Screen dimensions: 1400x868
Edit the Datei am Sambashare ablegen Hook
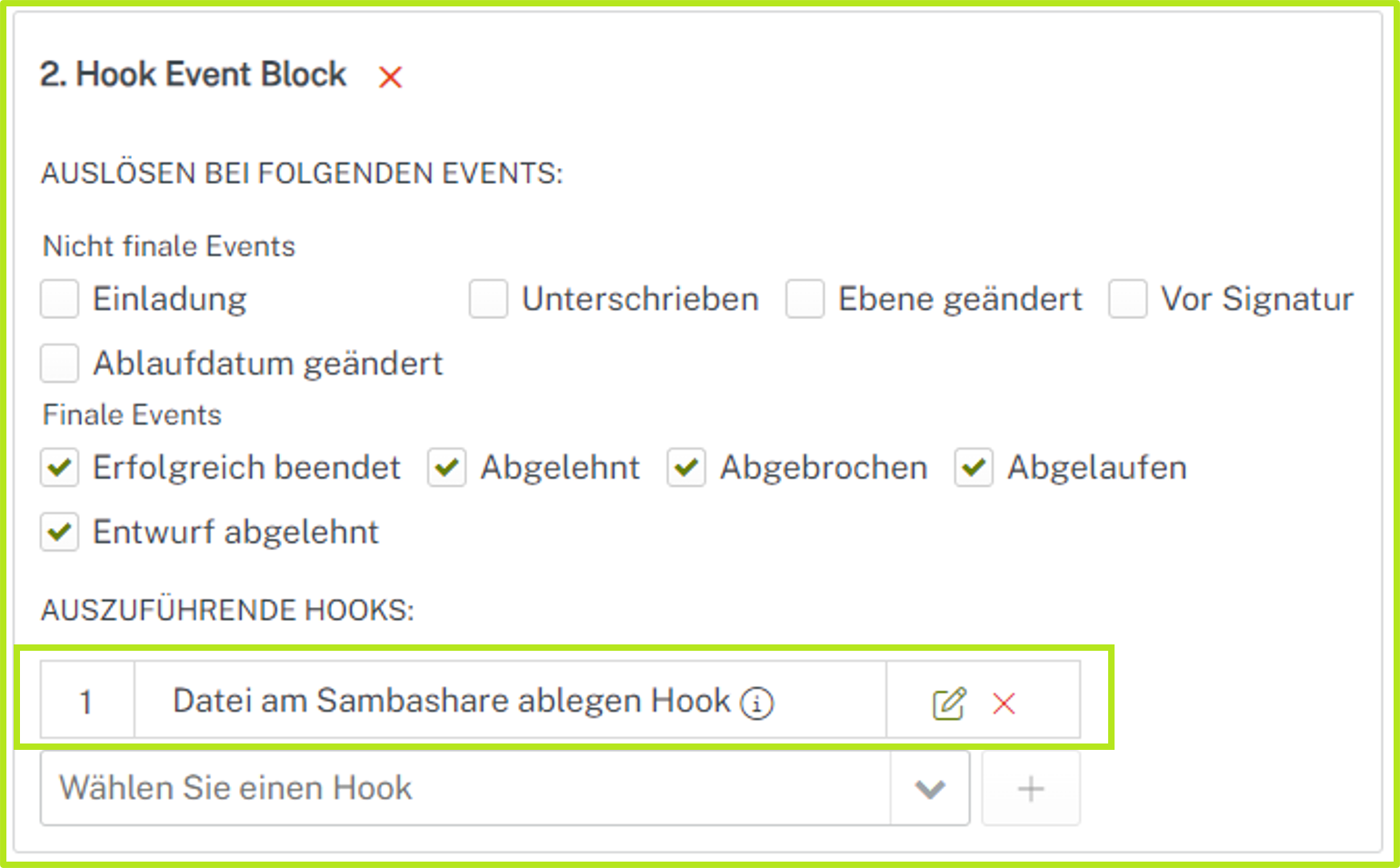coord(948,703)
